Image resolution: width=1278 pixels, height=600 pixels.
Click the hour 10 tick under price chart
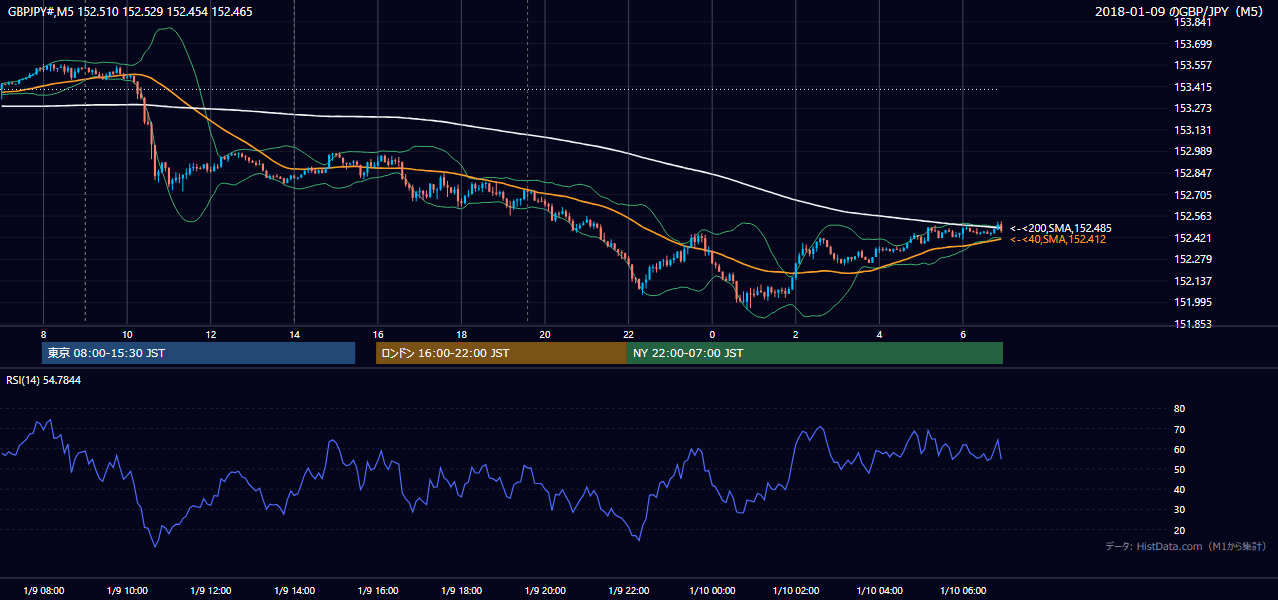127,334
